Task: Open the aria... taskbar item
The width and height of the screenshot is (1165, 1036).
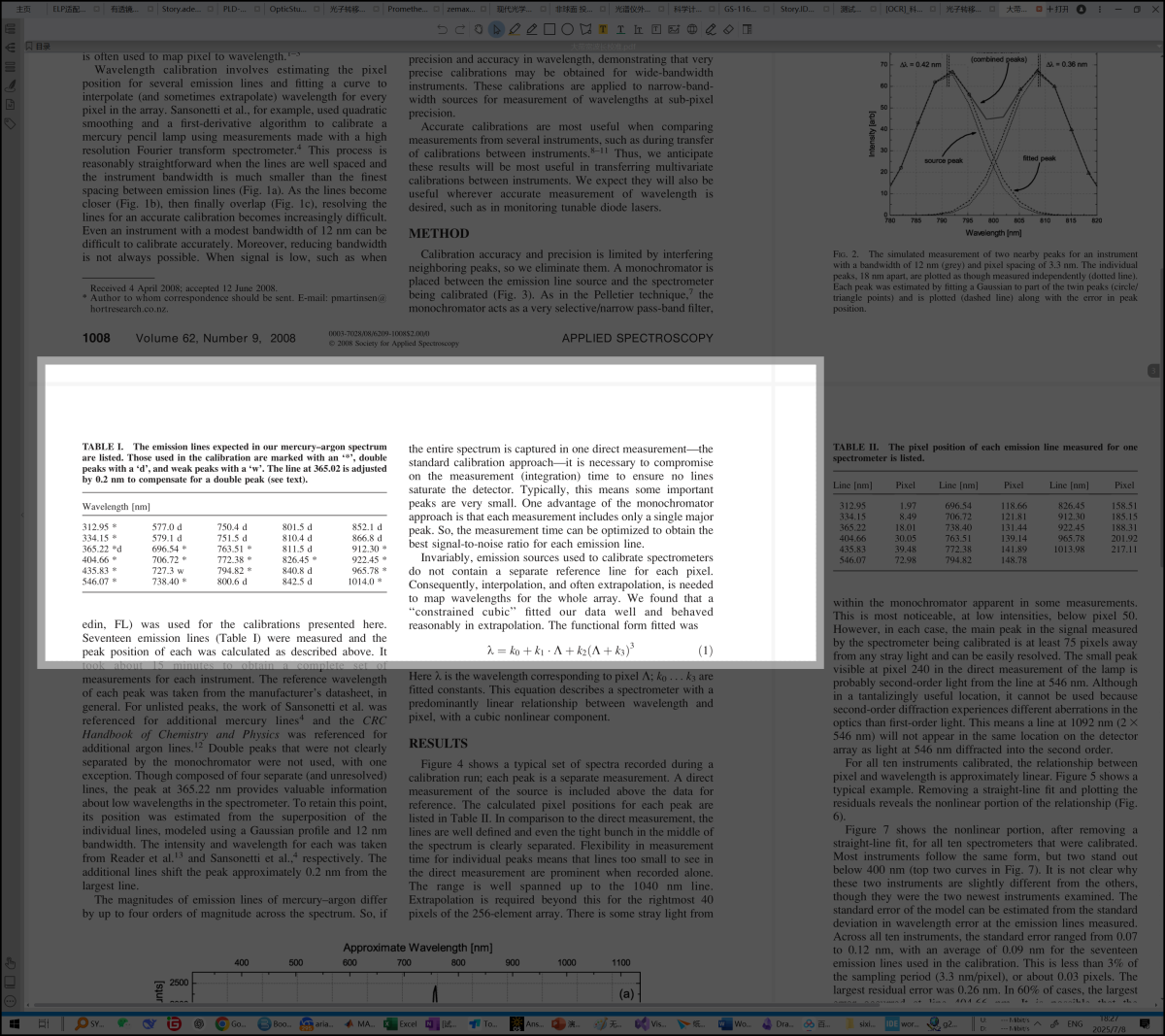Action: click(x=316, y=1023)
